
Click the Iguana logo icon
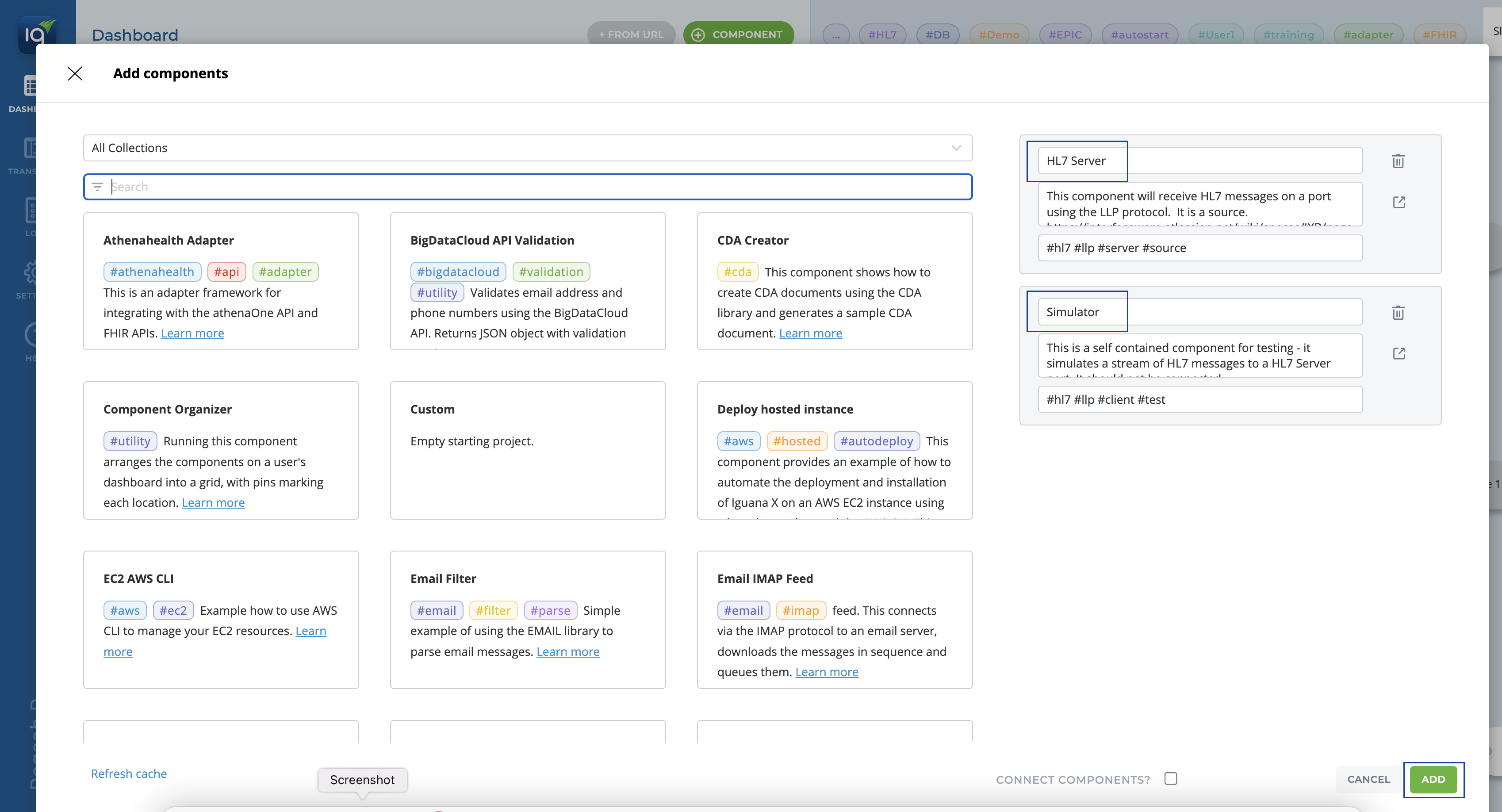(38, 34)
